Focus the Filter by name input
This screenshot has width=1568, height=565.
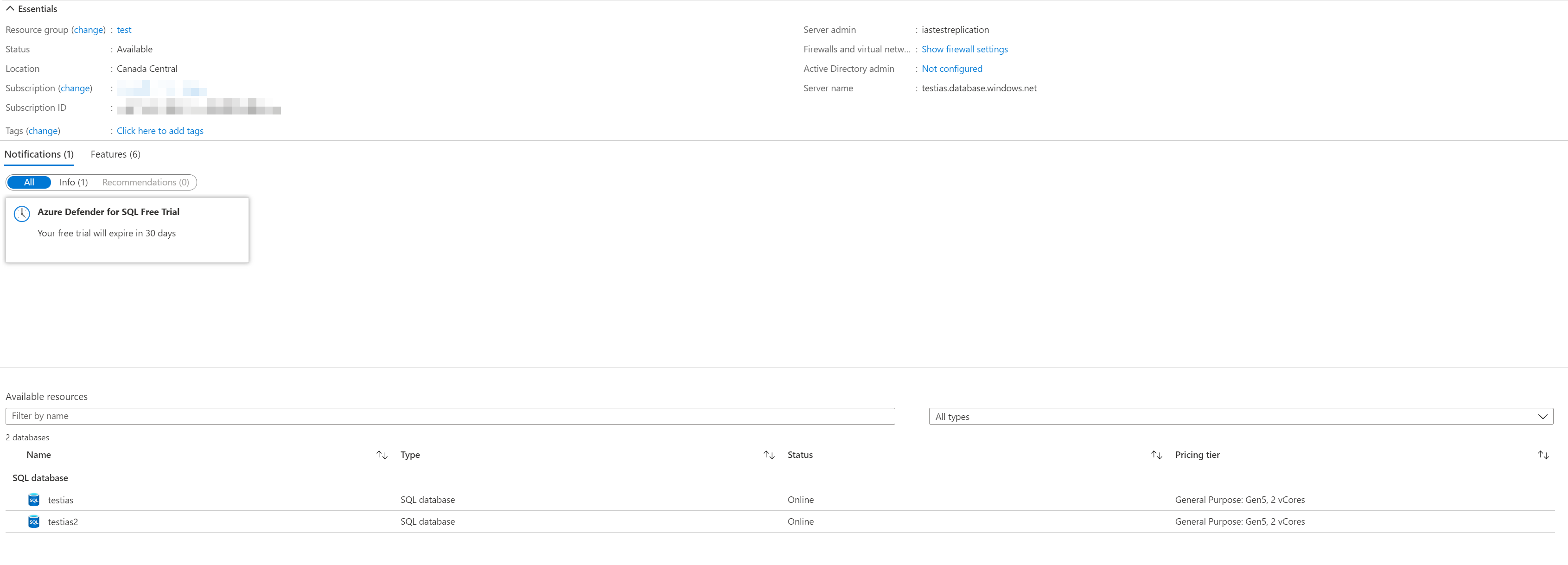[x=450, y=416]
